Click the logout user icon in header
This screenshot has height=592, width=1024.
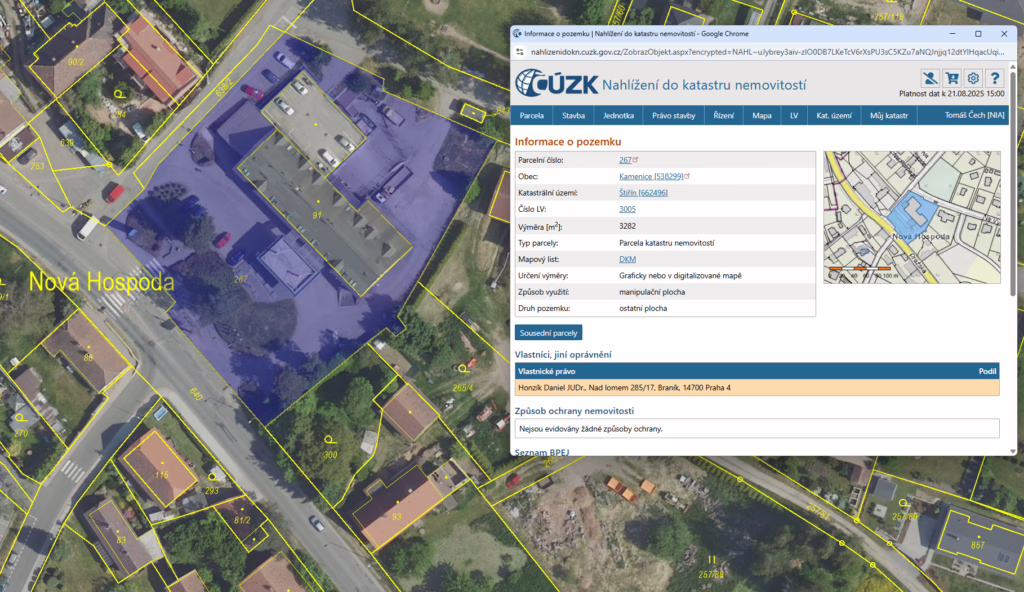pos(929,78)
